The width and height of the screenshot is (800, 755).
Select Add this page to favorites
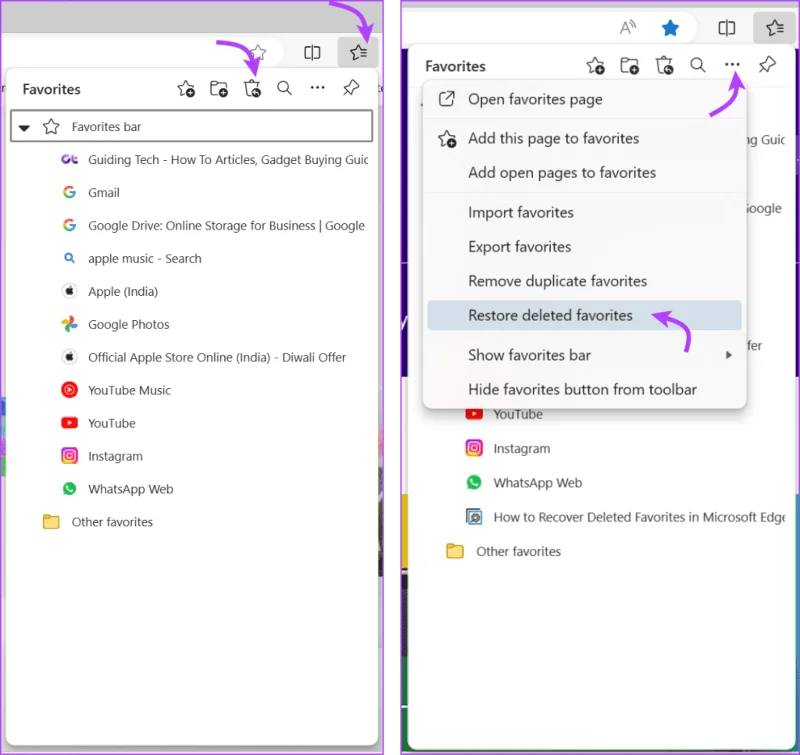coord(585,138)
